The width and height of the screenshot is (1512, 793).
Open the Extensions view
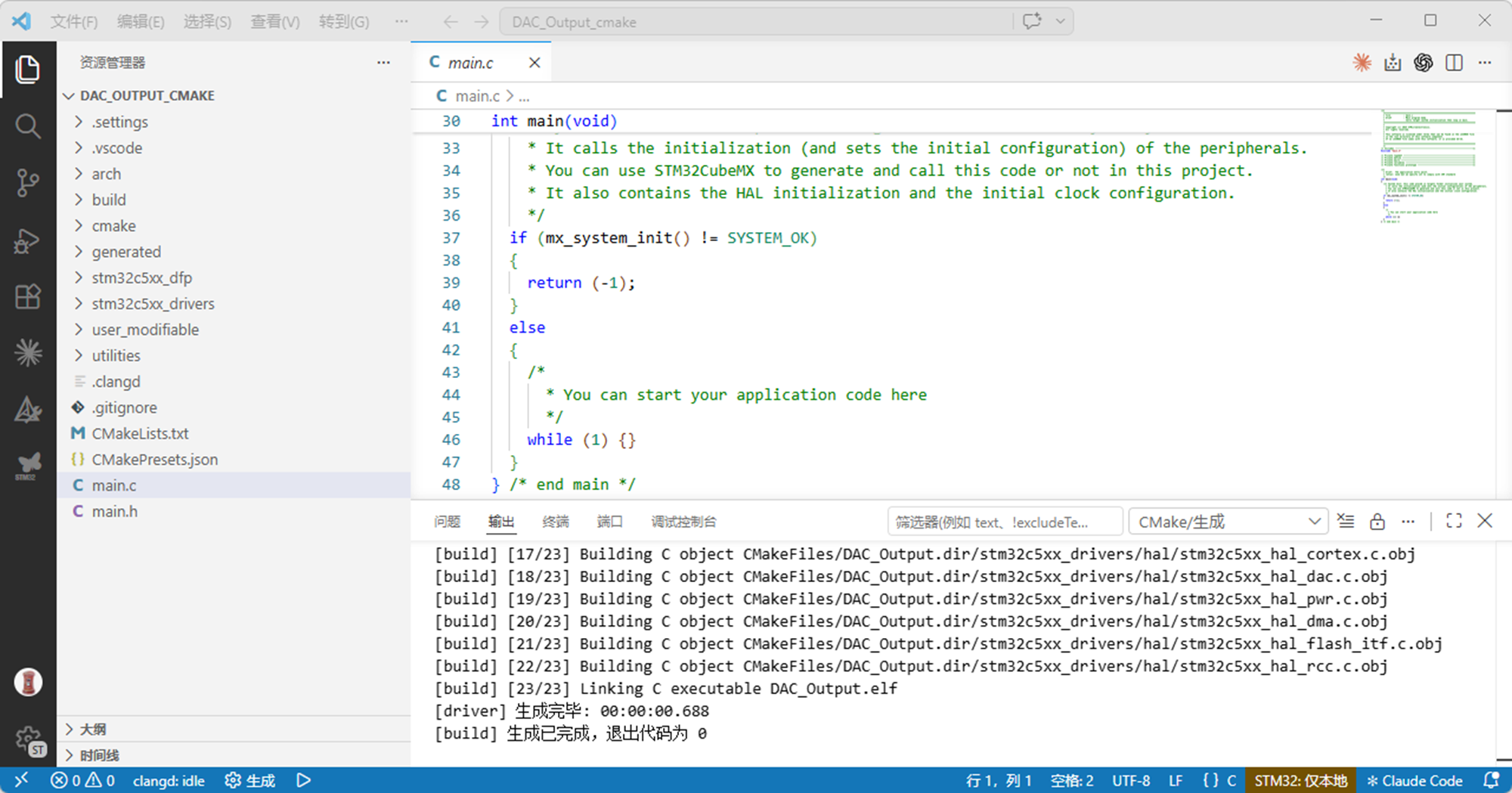pos(28,296)
